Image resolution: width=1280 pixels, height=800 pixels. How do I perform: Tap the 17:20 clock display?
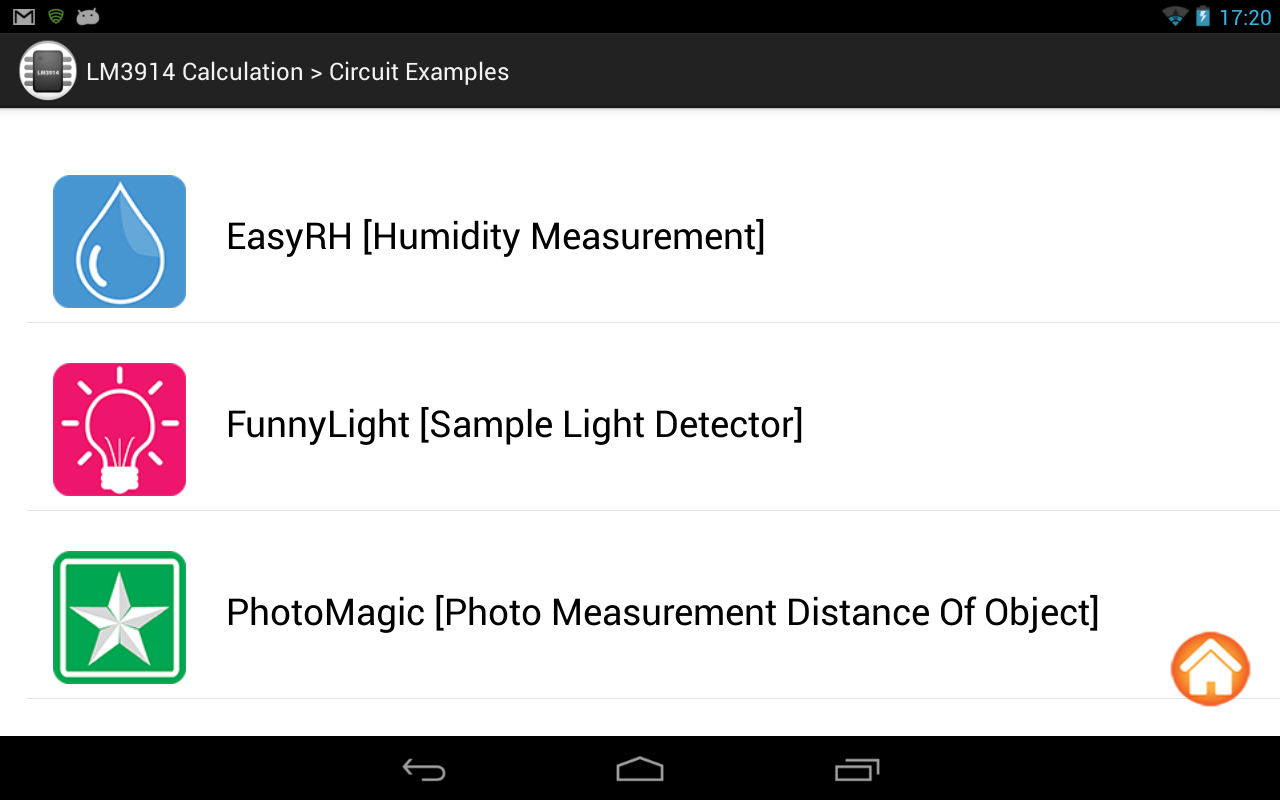[x=1245, y=18]
